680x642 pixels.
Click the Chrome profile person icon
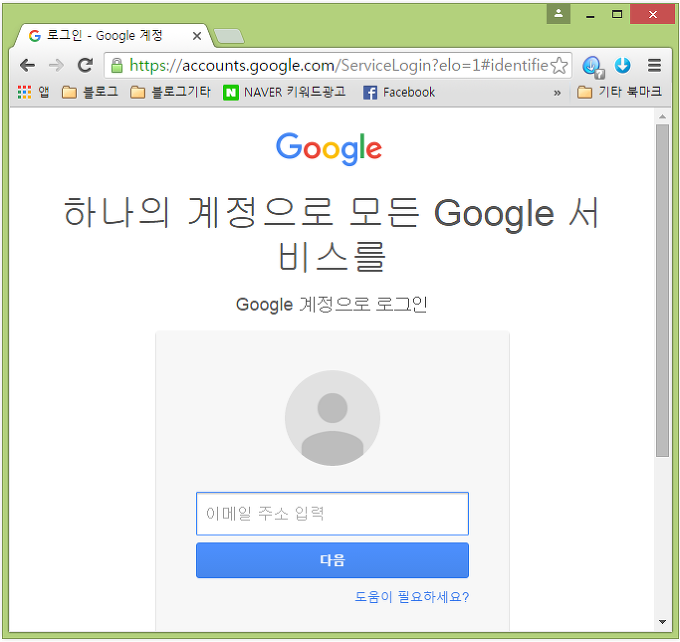point(559,14)
